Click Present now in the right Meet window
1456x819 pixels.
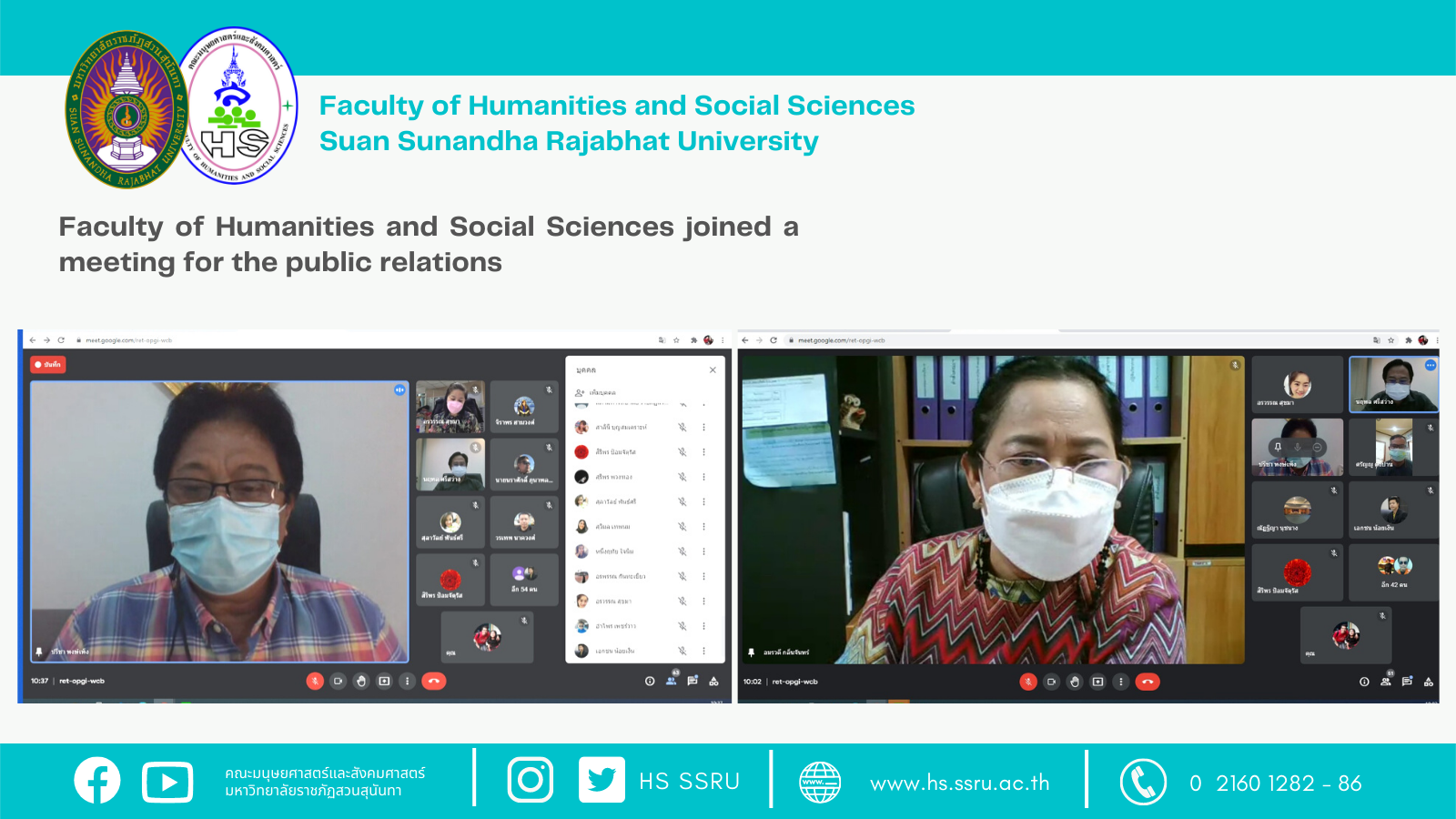pos(1098,682)
